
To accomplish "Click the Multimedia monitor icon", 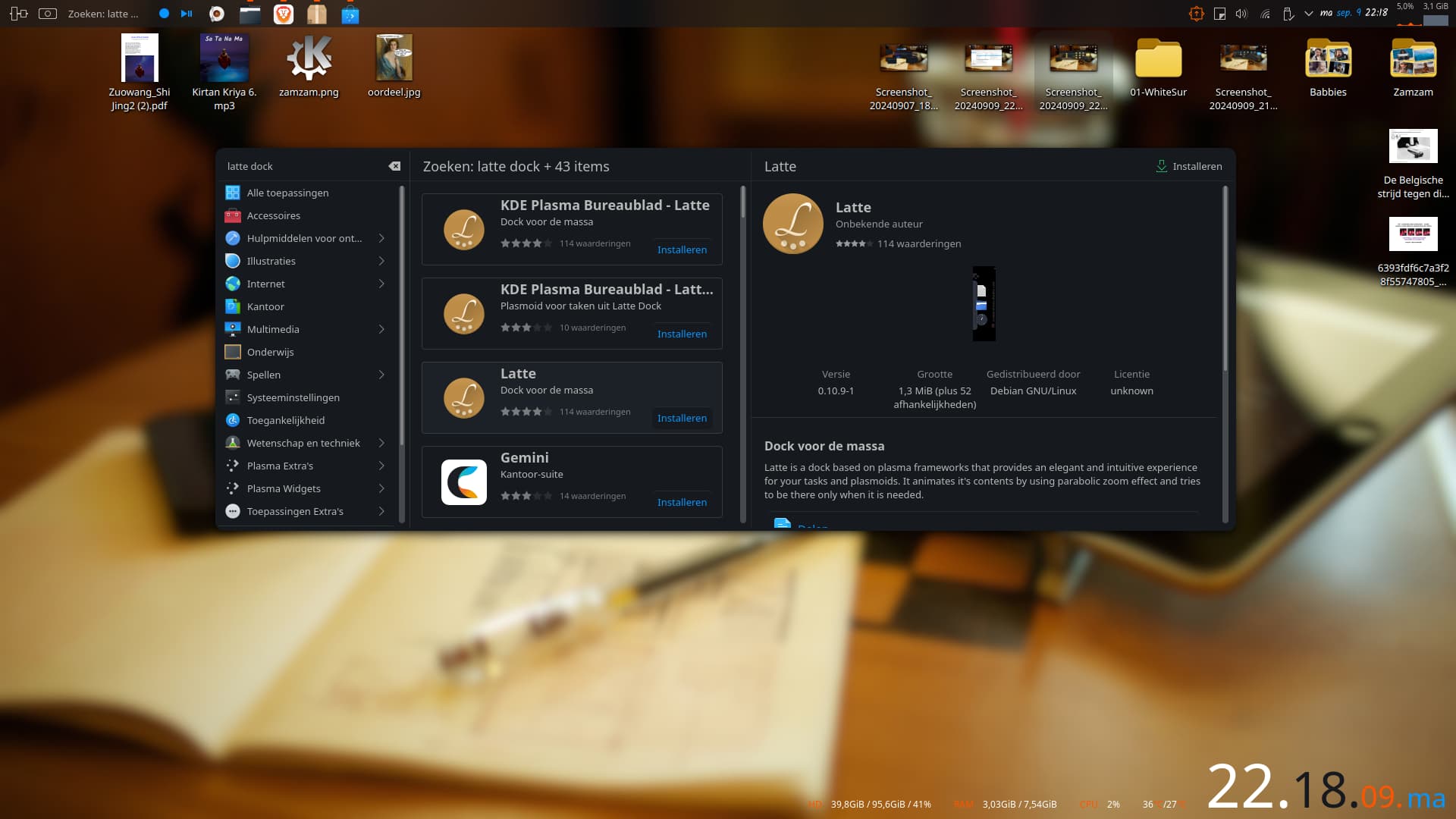I will pyautogui.click(x=233, y=329).
